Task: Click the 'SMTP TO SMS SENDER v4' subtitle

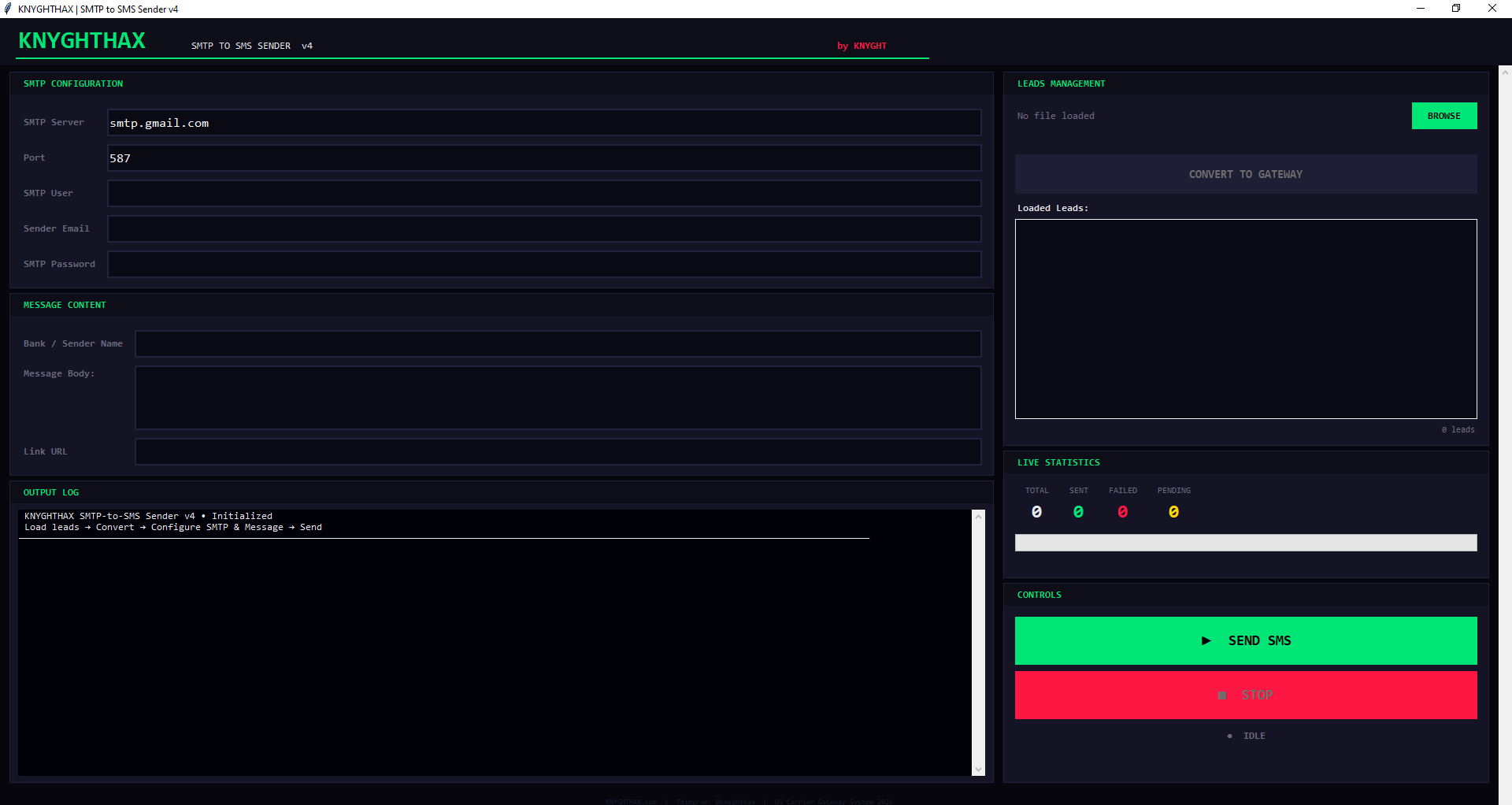Action: point(252,46)
